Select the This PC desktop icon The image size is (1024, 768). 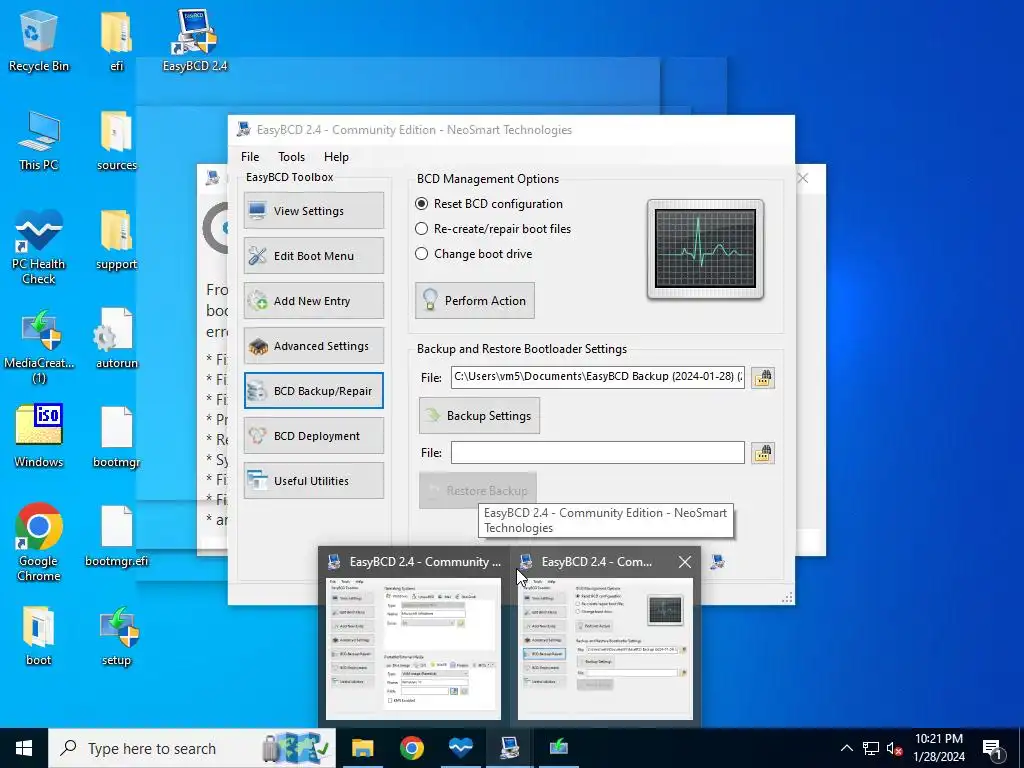coord(39,141)
